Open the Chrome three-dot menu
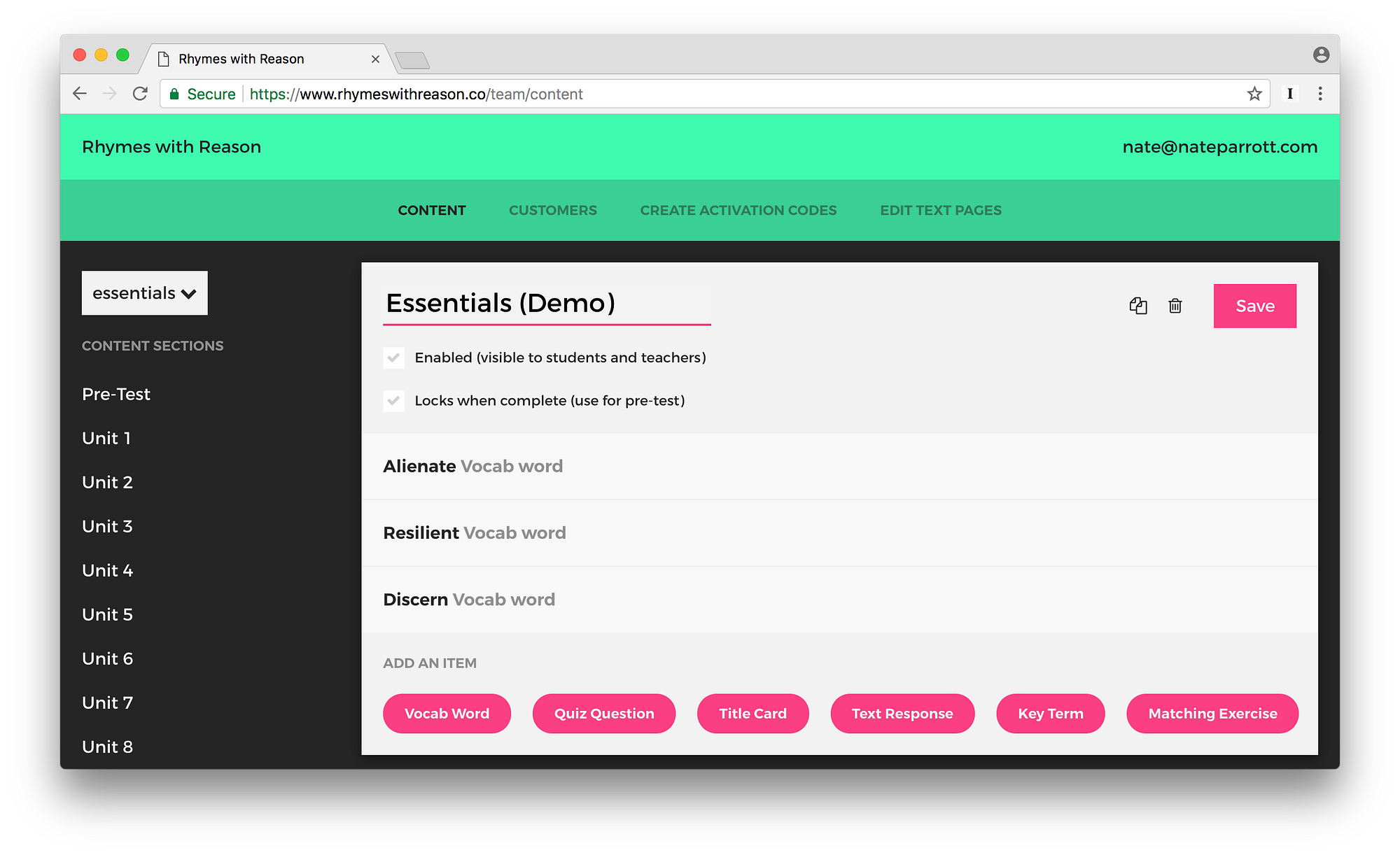The image size is (1400, 855). [1320, 94]
